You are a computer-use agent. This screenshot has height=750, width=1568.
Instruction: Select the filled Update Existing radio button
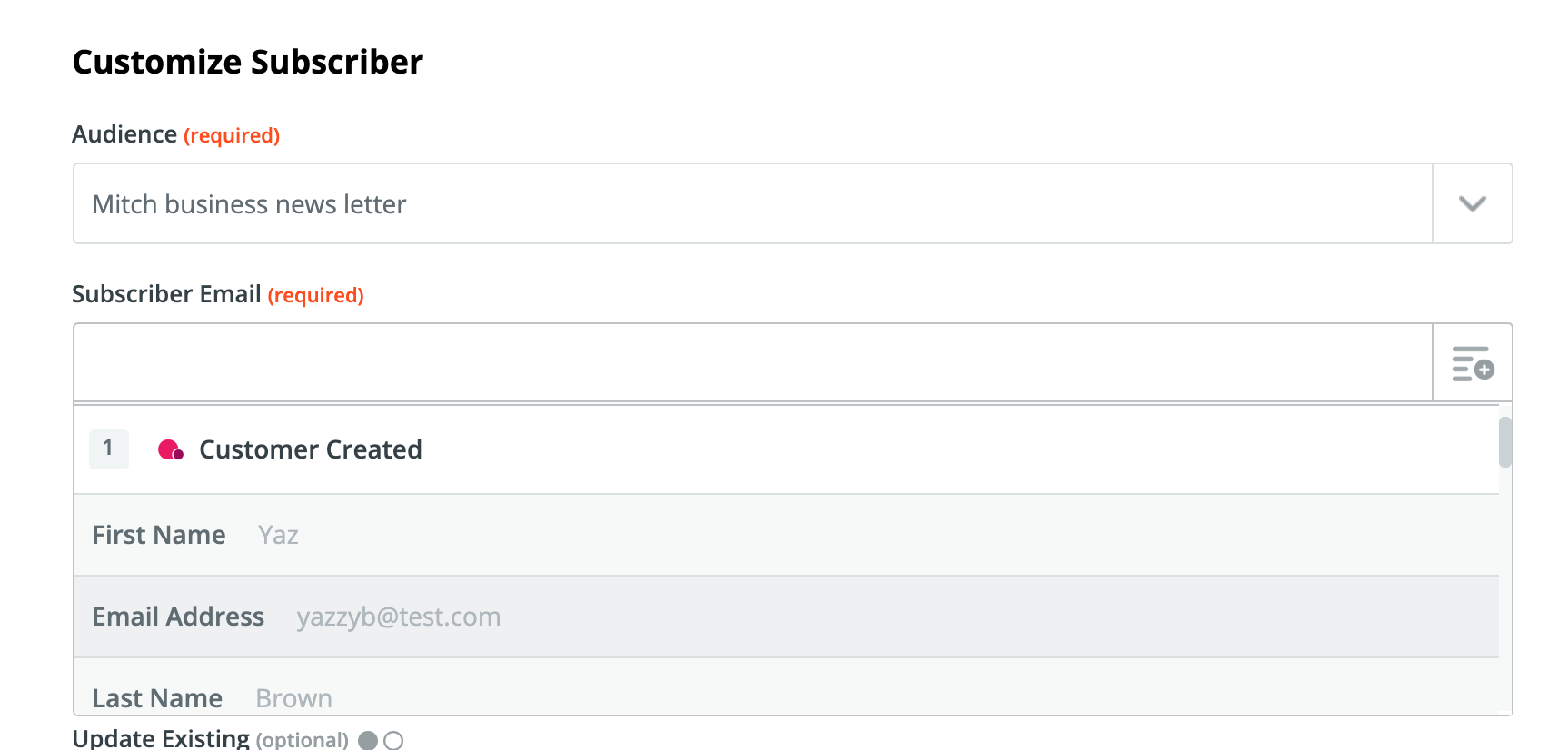click(x=368, y=740)
